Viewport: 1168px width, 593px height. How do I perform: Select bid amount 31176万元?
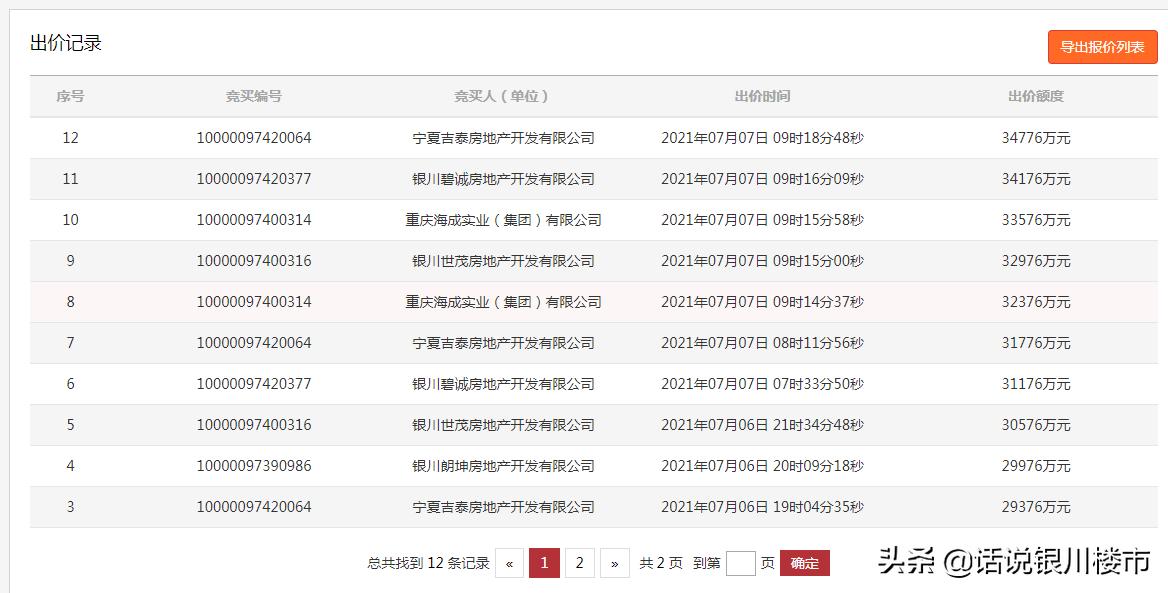(1035, 384)
